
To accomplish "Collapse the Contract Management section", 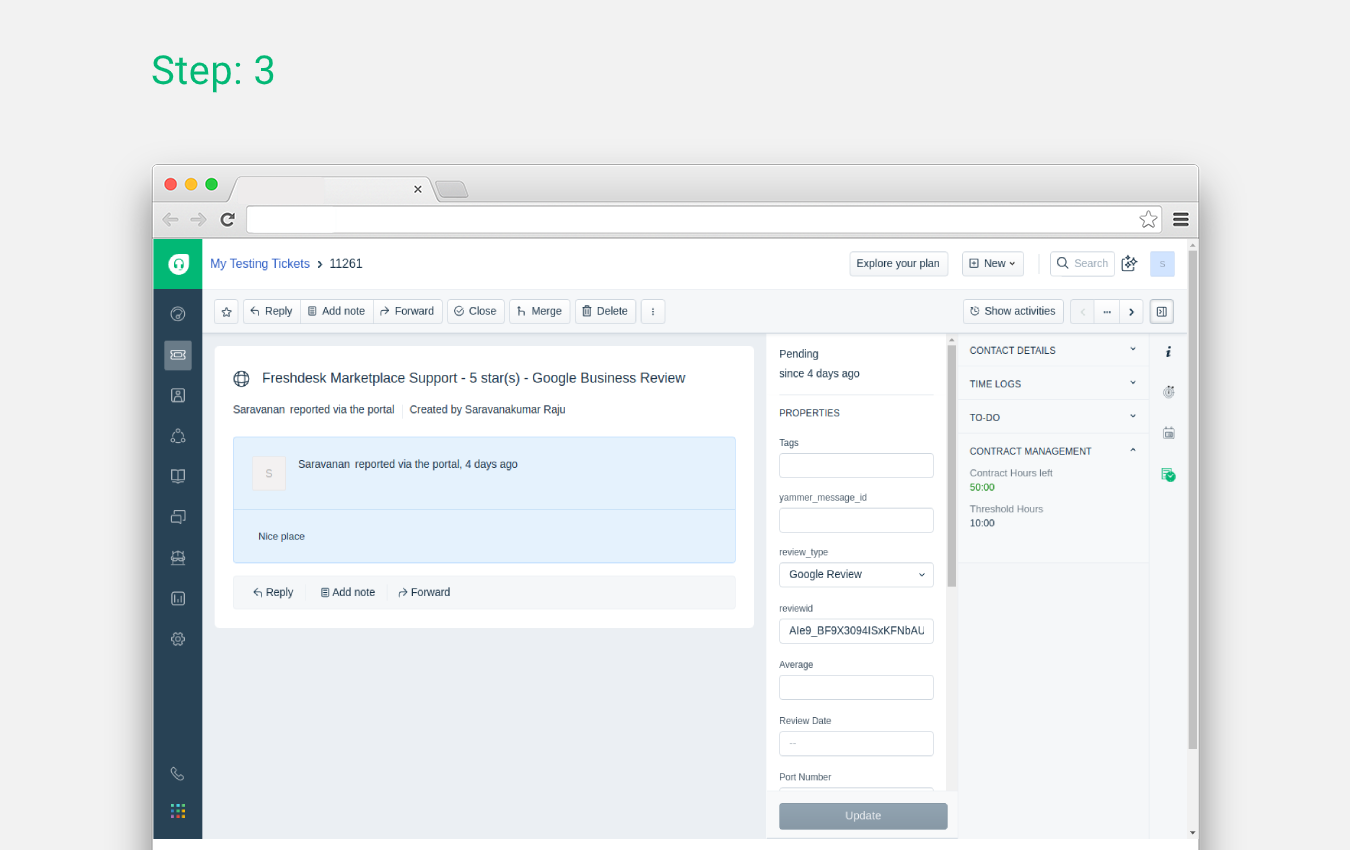I will point(1053,451).
